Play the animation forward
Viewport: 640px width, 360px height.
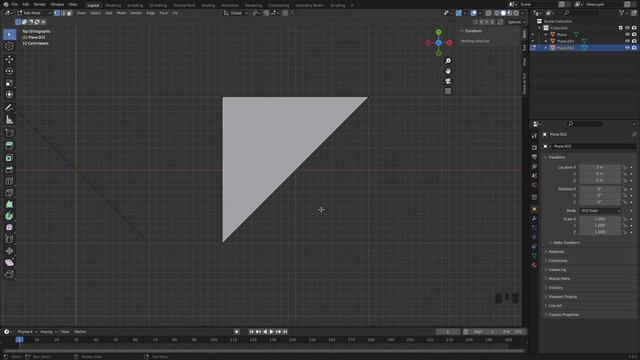[x=271, y=332]
